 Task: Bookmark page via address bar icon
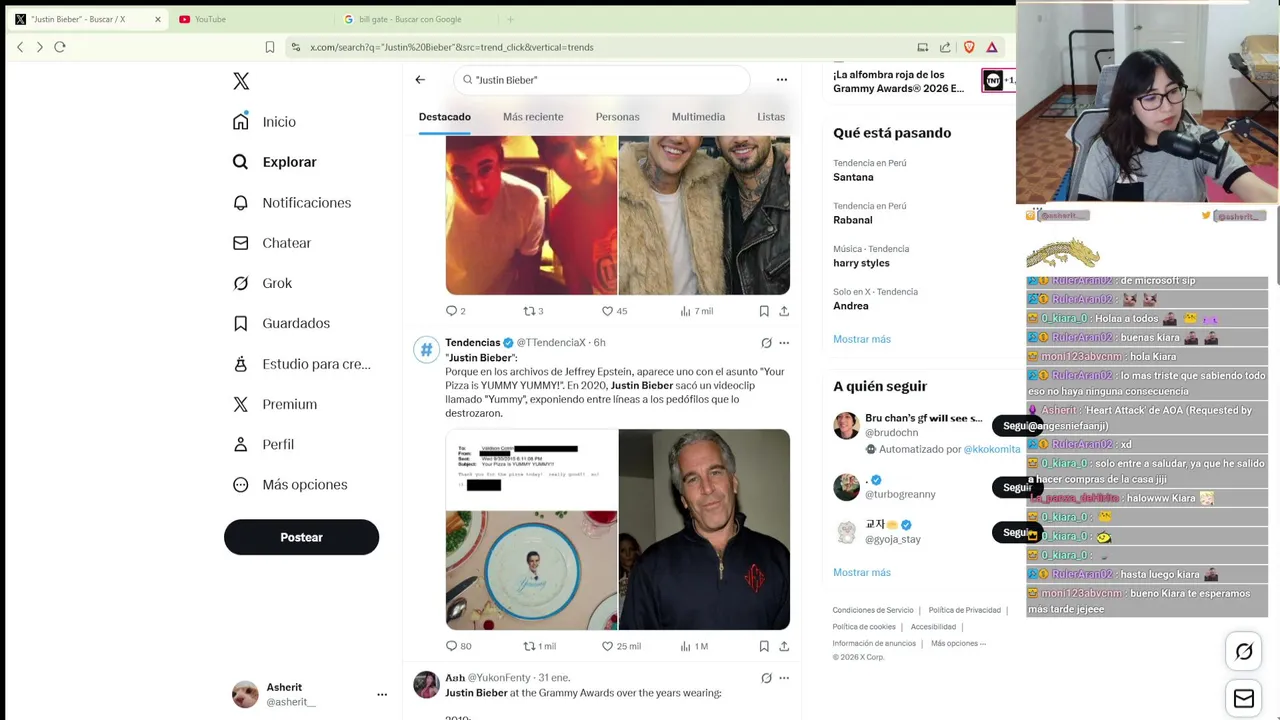[x=270, y=47]
